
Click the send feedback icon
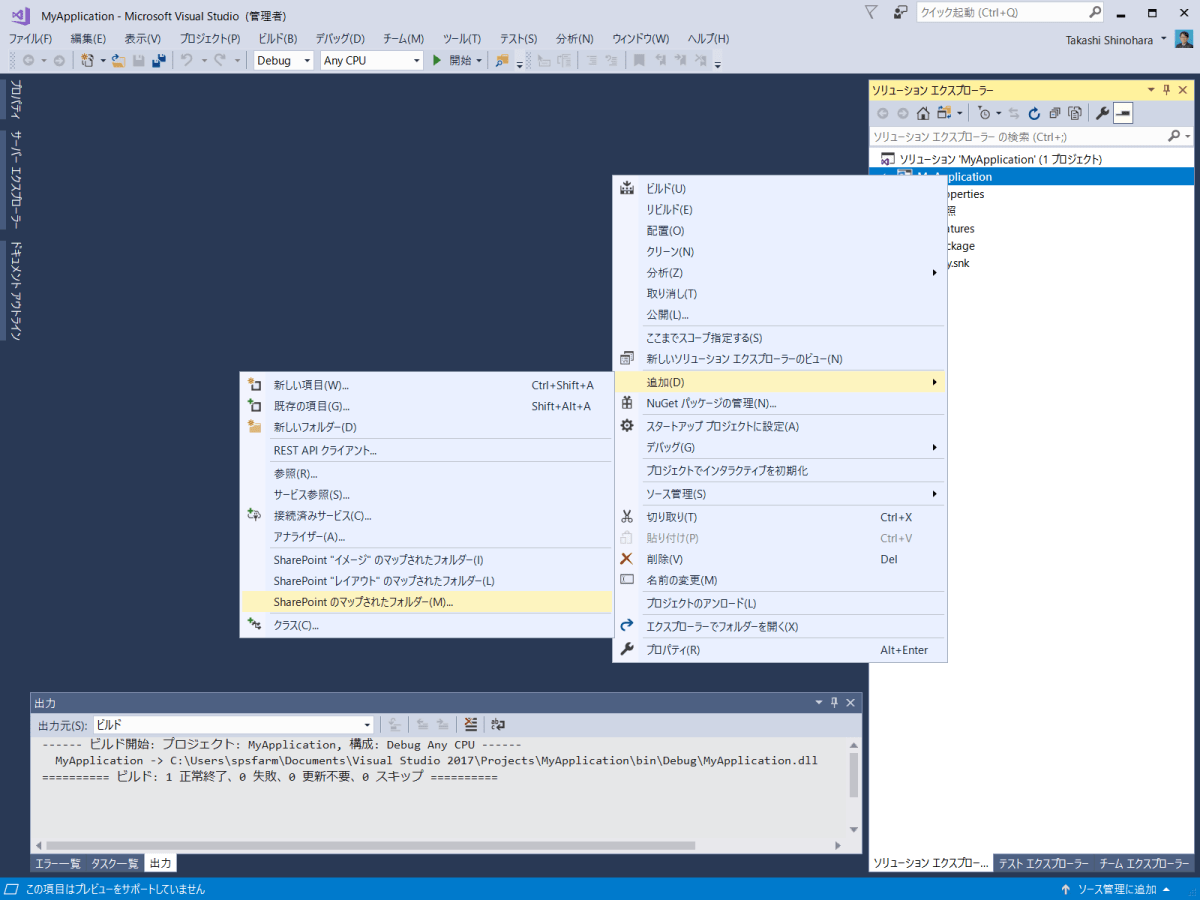(x=900, y=12)
